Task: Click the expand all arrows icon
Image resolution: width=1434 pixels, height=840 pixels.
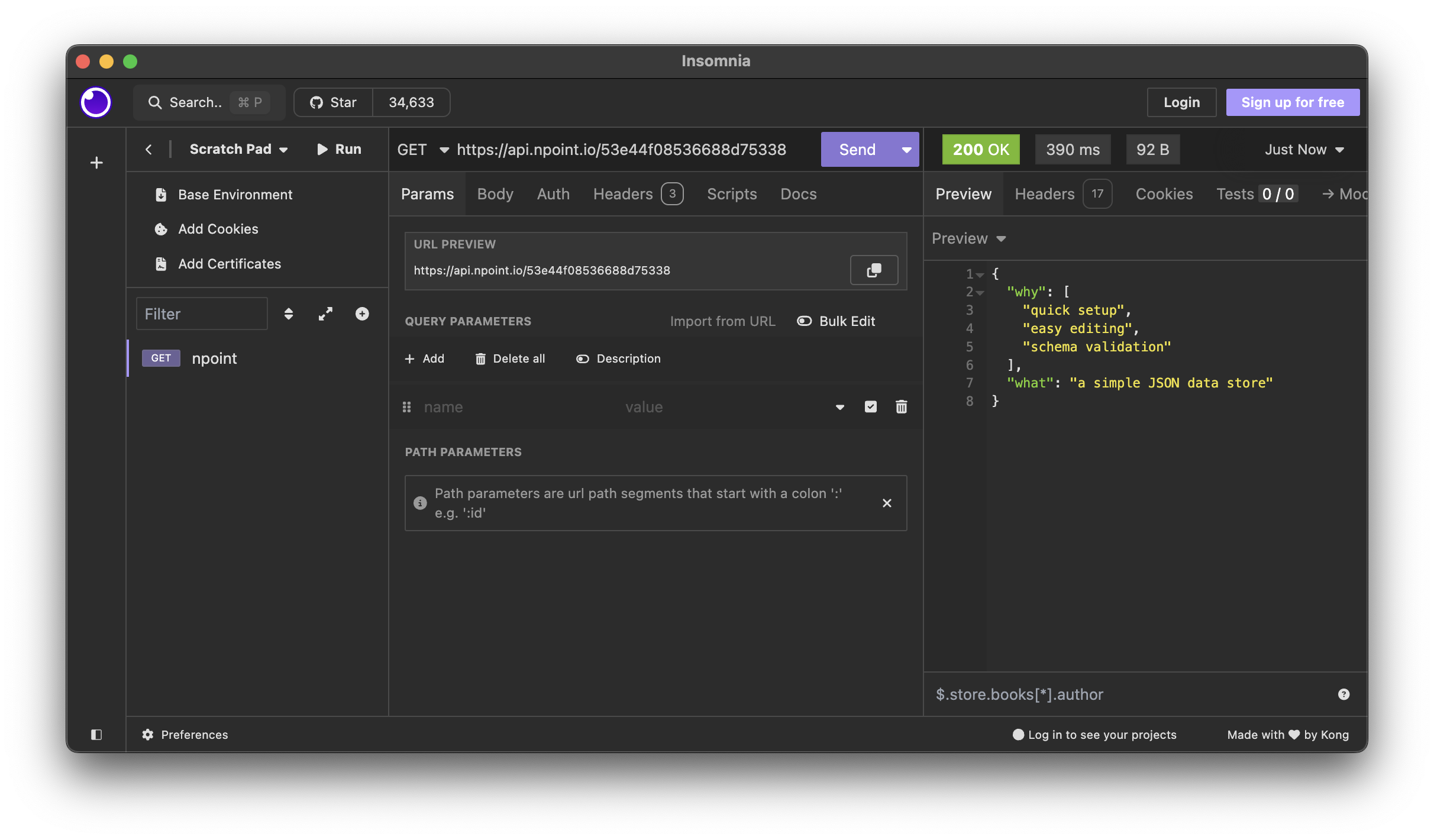Action: (x=325, y=314)
